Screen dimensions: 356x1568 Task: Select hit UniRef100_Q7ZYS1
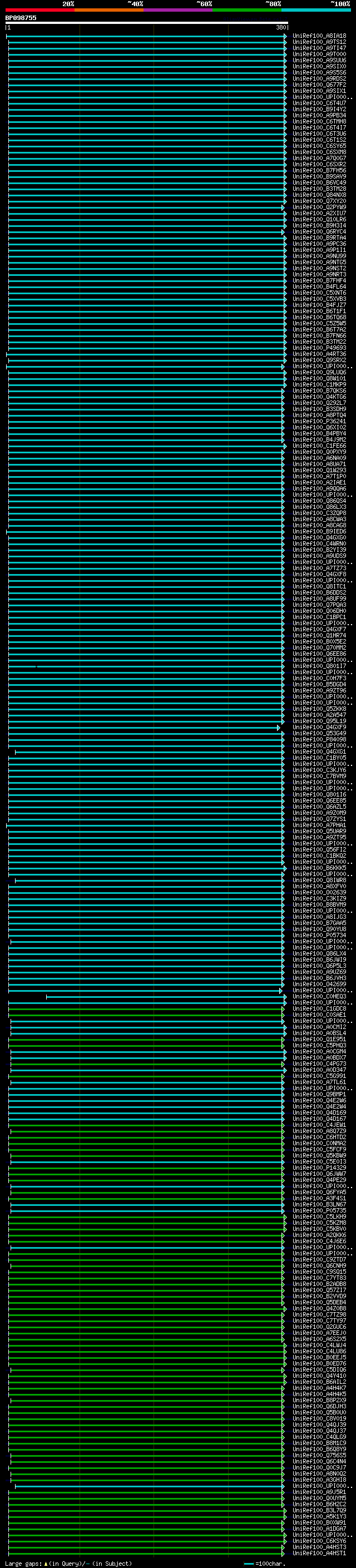point(319,819)
